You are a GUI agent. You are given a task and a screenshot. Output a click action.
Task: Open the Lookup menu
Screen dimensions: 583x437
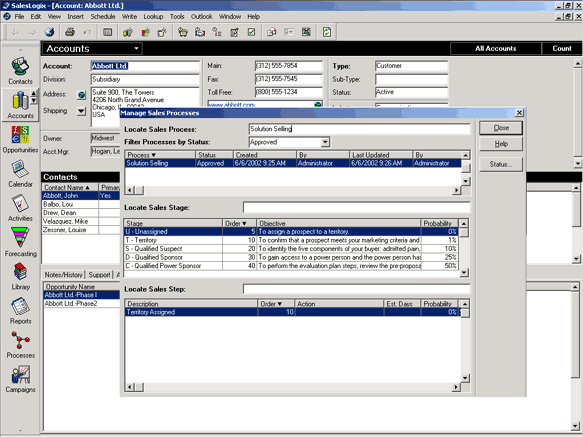tap(153, 16)
